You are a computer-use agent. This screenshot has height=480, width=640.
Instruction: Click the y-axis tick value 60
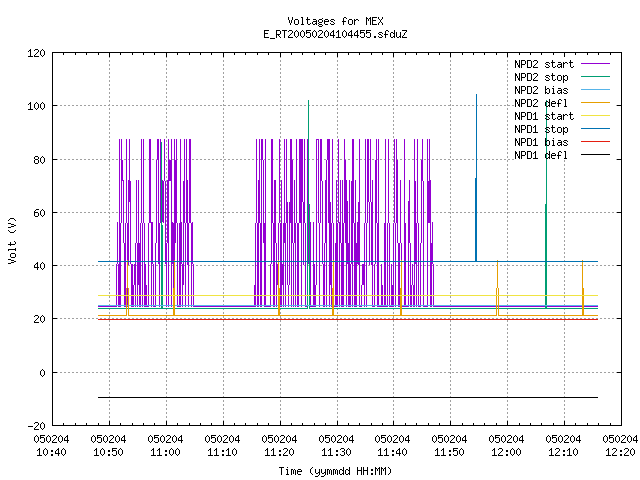coord(39,213)
